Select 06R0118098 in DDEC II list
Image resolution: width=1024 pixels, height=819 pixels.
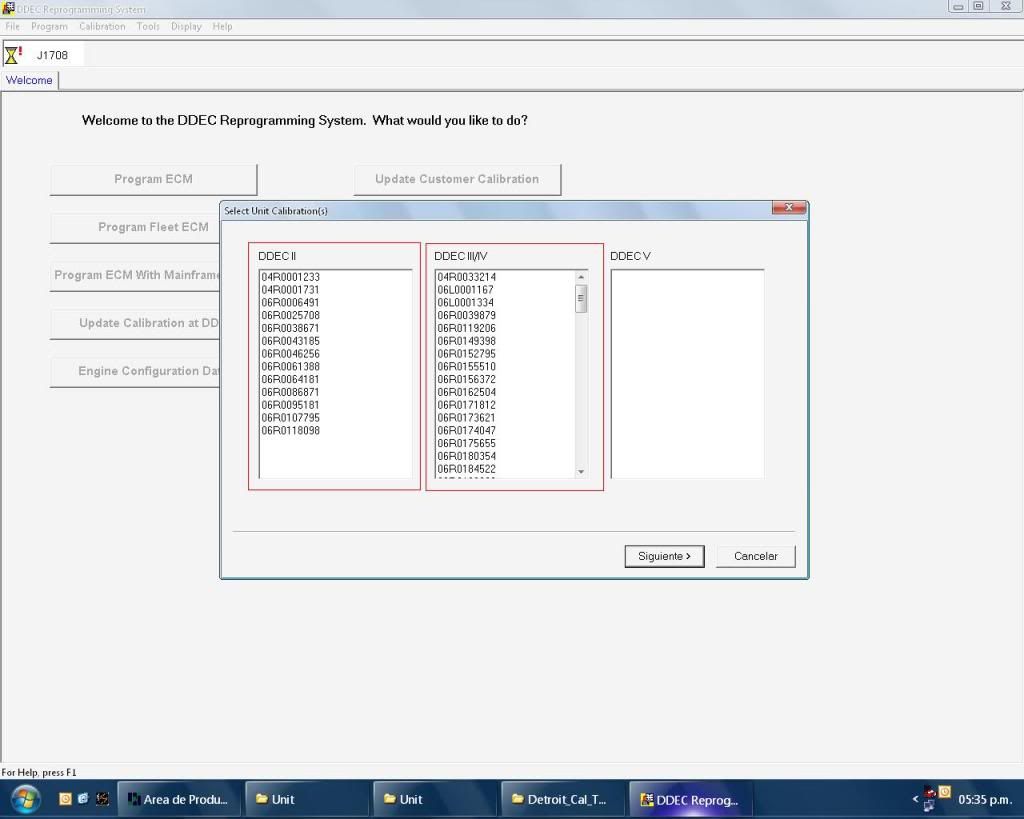click(x=291, y=430)
